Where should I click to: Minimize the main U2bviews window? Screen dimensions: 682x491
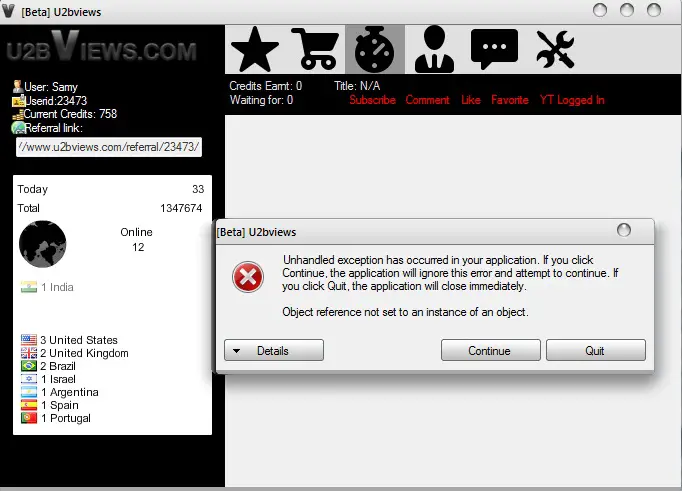[600, 10]
